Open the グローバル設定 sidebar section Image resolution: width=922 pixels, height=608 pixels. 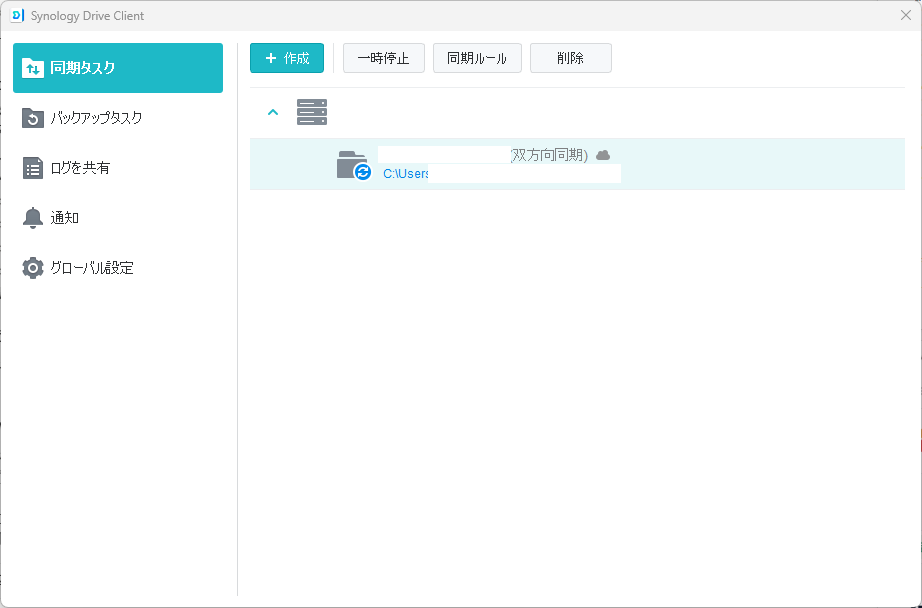pos(118,268)
